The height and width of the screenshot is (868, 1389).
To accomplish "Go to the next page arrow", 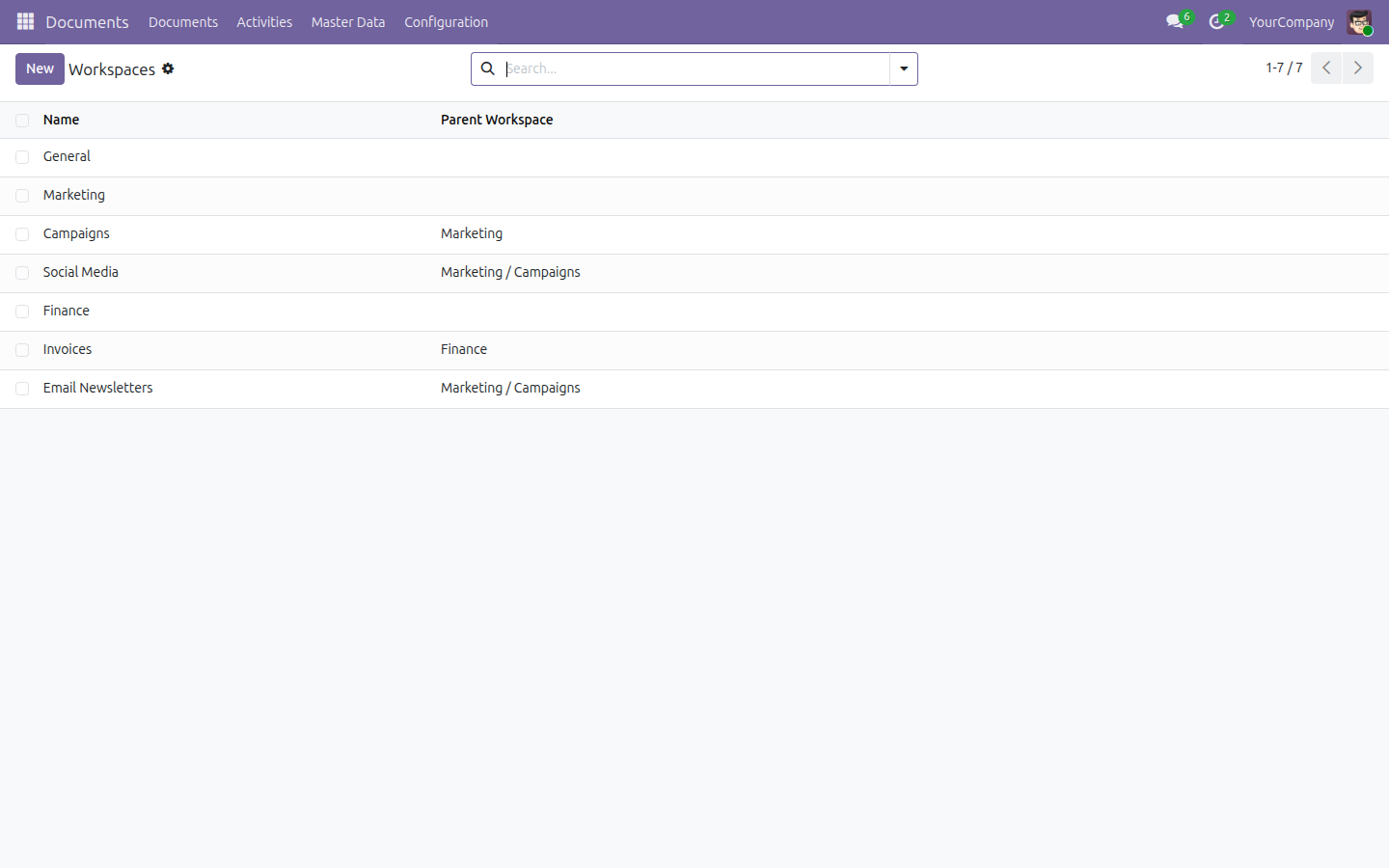I will 1358,68.
